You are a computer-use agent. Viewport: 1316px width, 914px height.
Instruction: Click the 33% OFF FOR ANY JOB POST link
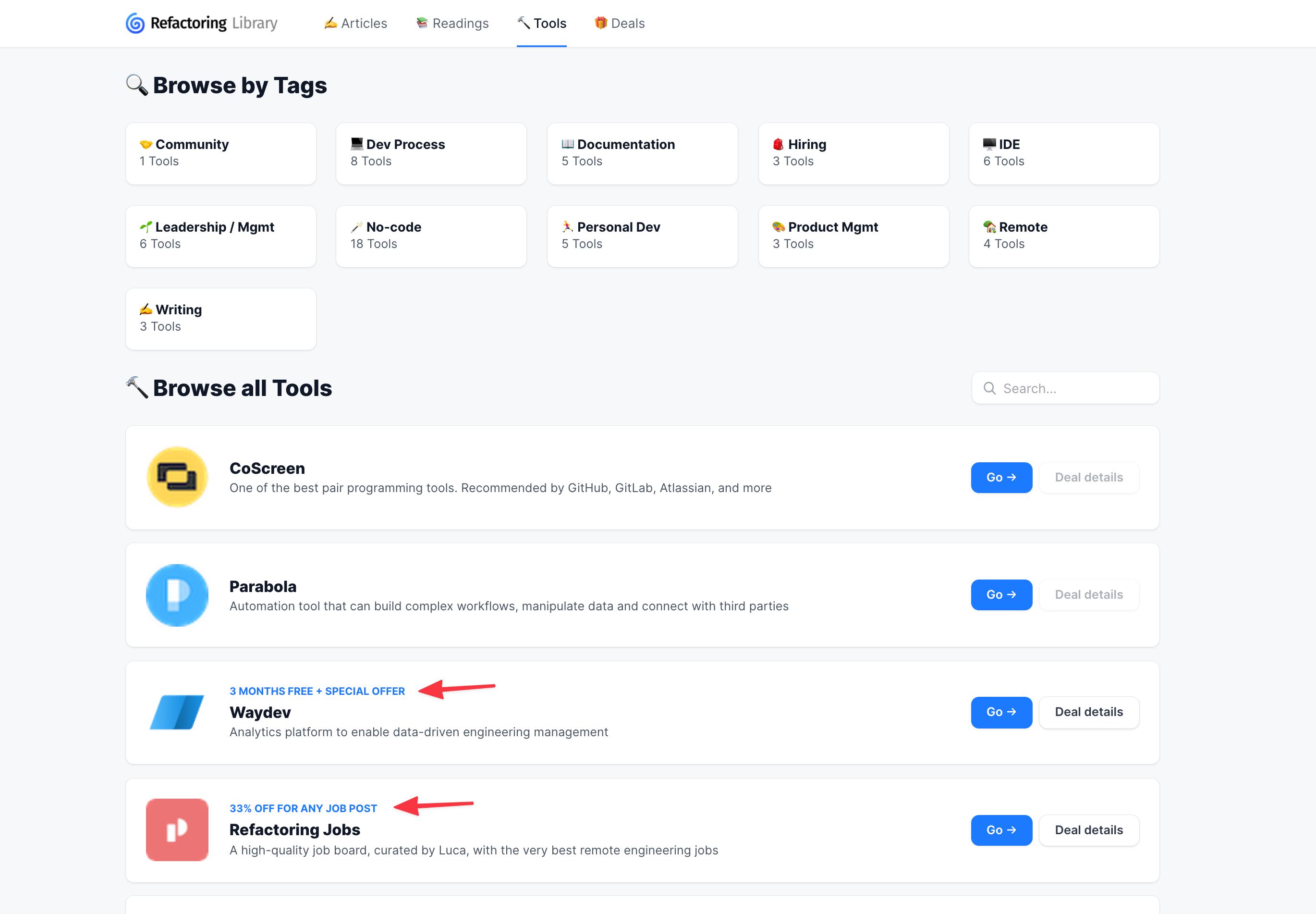click(304, 808)
